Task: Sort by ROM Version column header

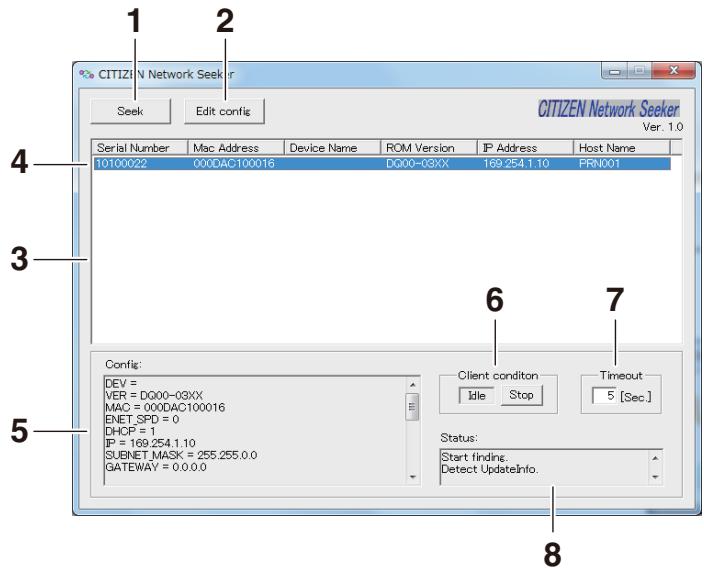Action: [429, 148]
